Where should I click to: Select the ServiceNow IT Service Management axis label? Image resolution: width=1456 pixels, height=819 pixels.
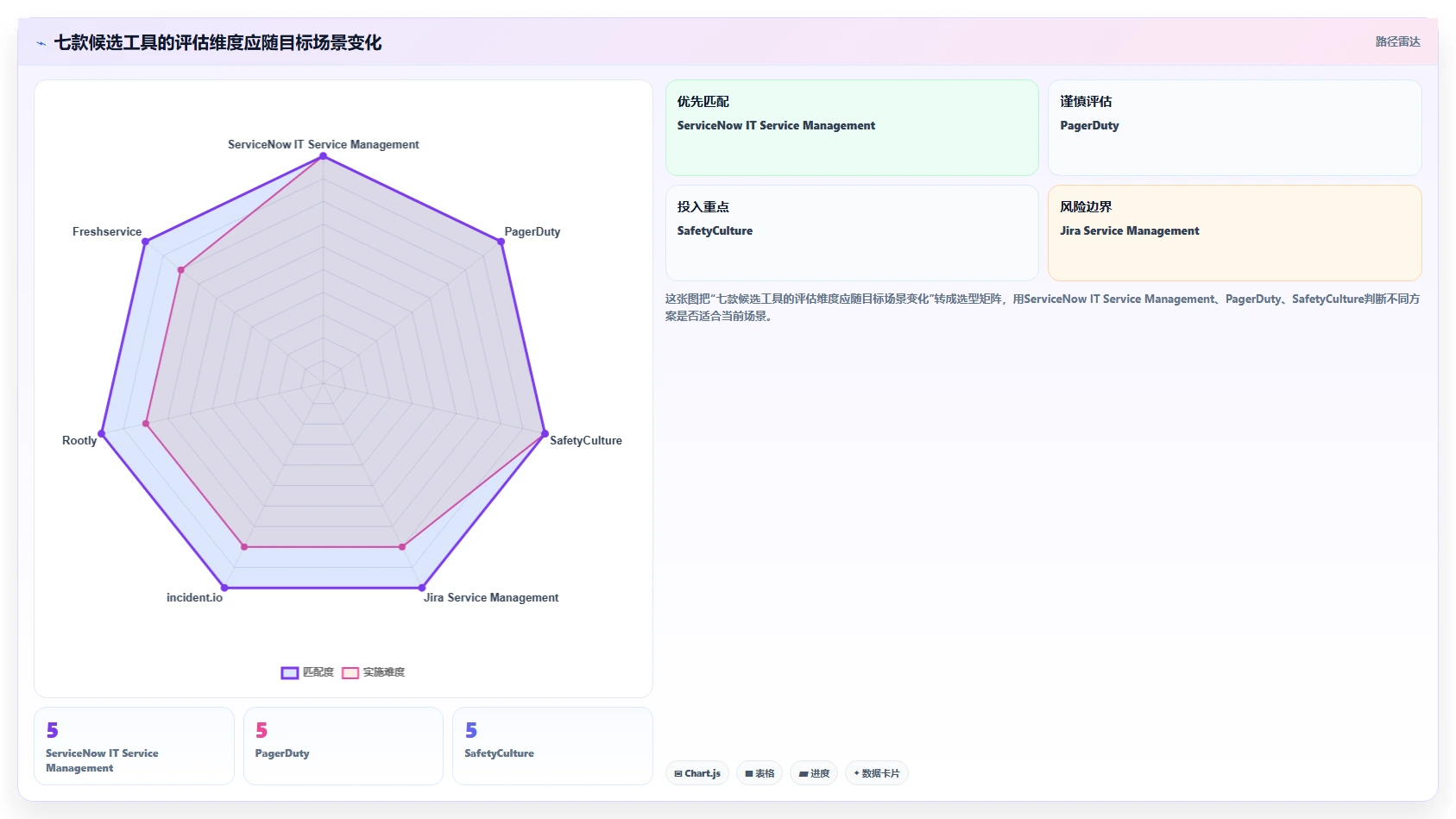pyautogui.click(x=324, y=144)
